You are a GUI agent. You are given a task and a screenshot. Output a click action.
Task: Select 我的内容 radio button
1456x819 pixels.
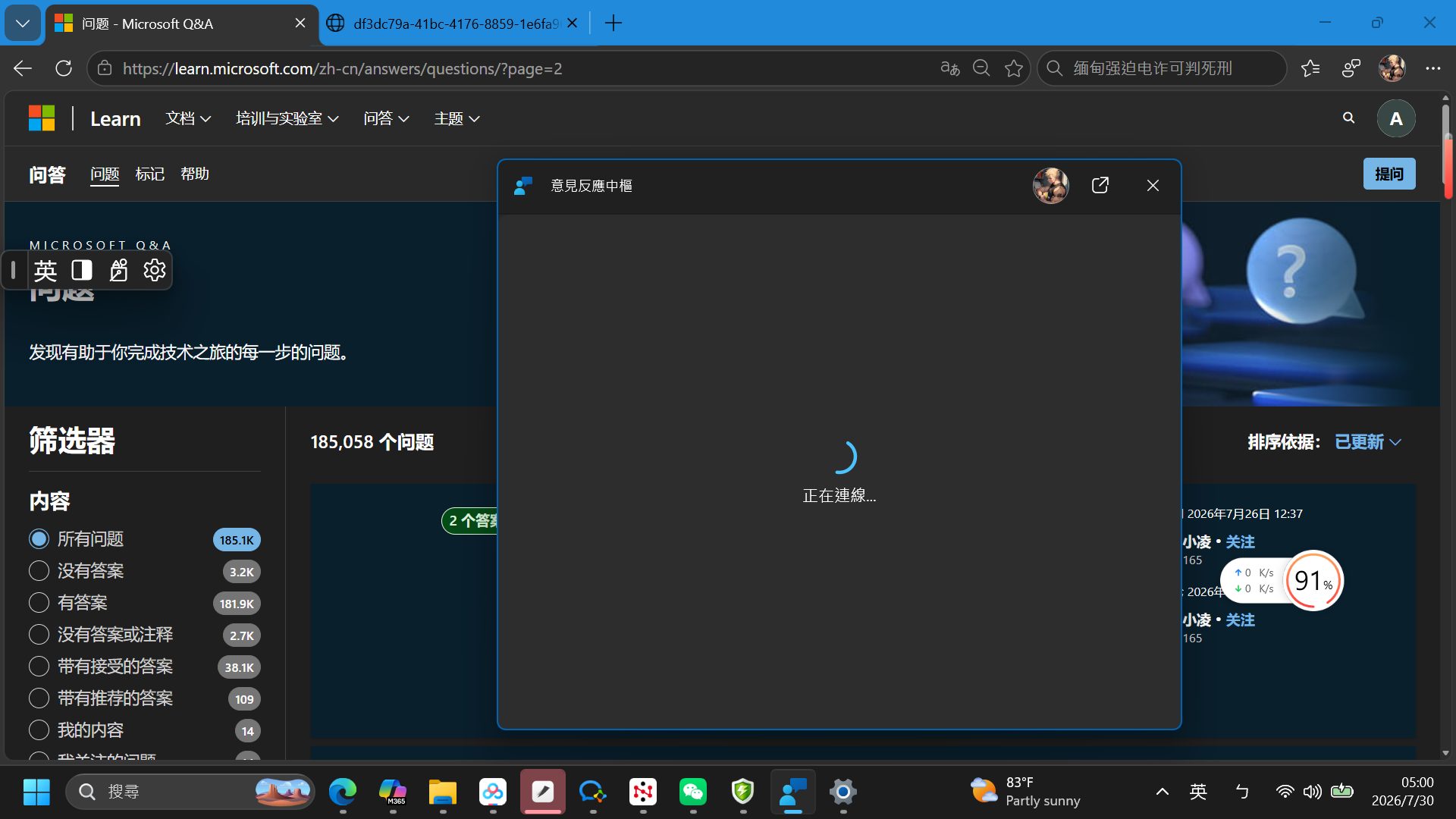(39, 730)
